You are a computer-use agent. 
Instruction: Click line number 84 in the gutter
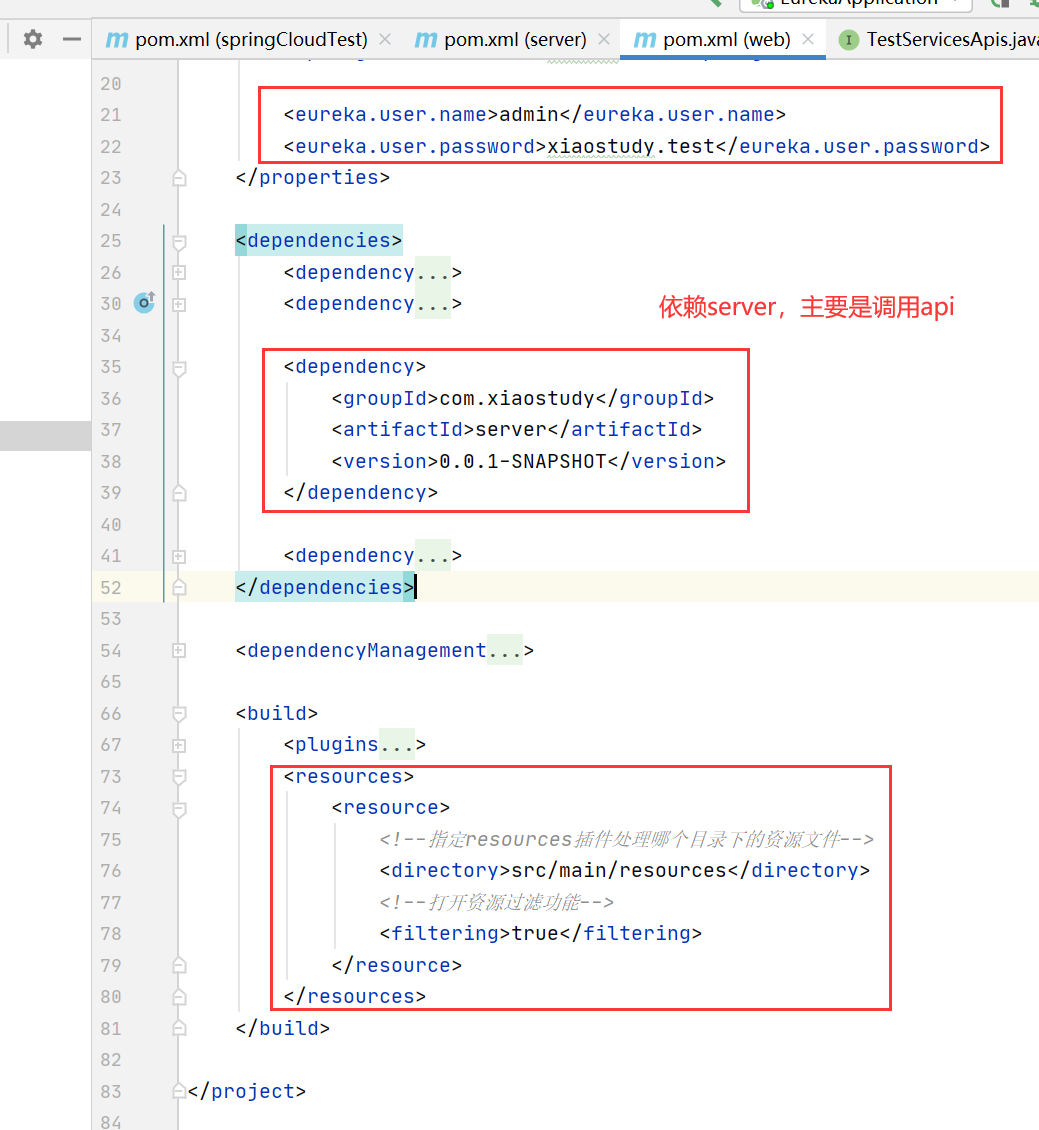coord(111,1122)
